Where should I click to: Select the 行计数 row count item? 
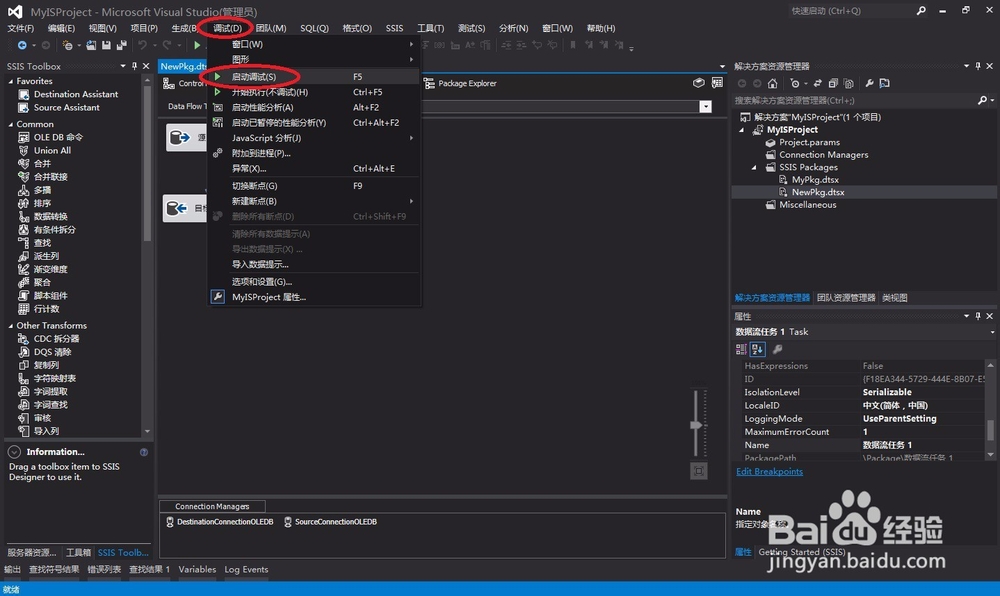click(x=46, y=309)
